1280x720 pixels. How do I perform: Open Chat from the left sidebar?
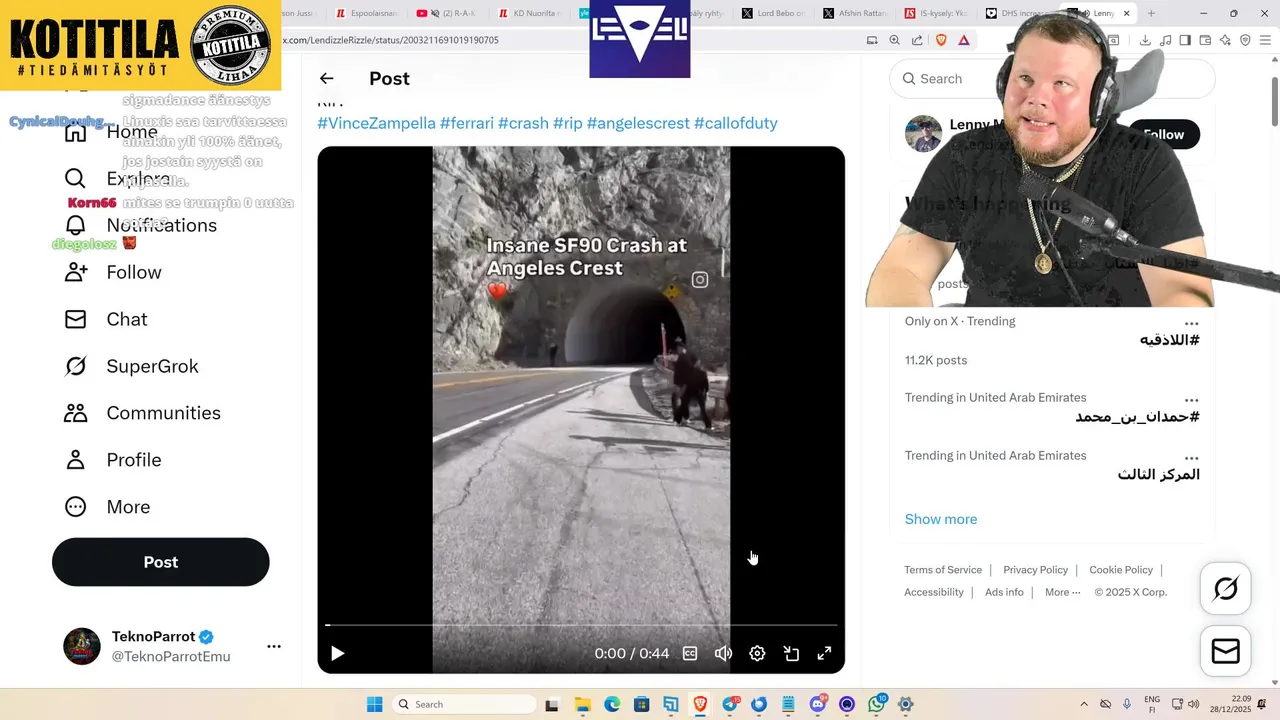point(105,319)
